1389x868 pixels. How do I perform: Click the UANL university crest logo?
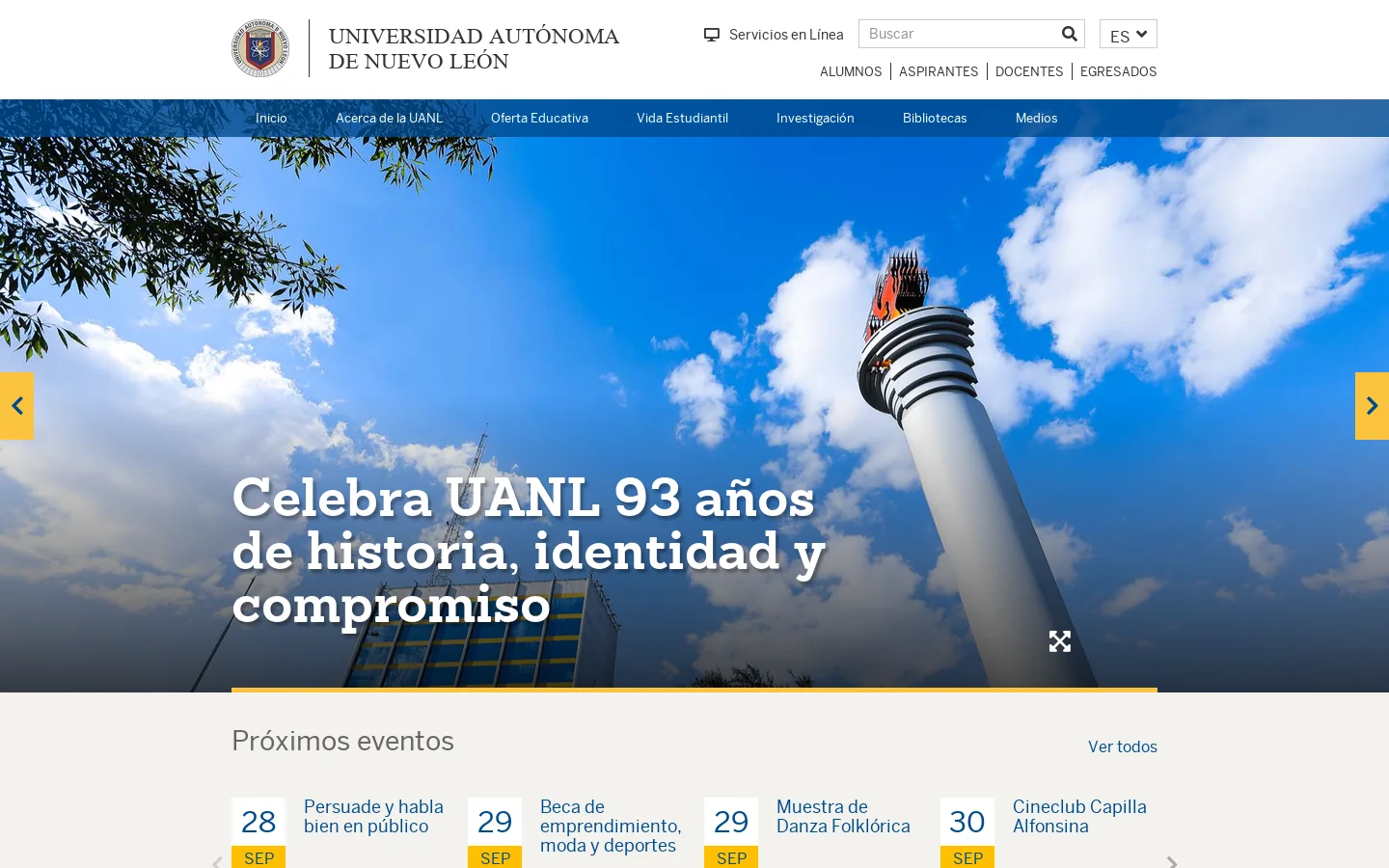[x=260, y=48]
